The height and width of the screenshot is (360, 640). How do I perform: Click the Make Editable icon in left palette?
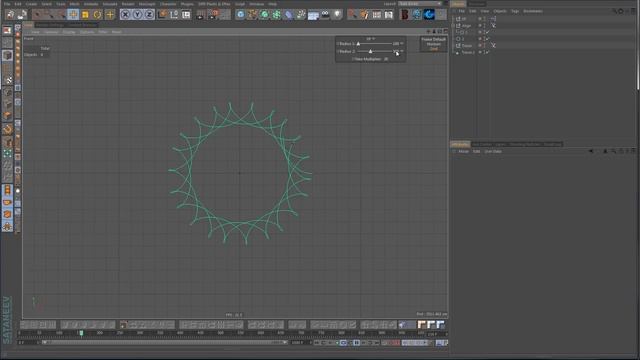point(7,31)
